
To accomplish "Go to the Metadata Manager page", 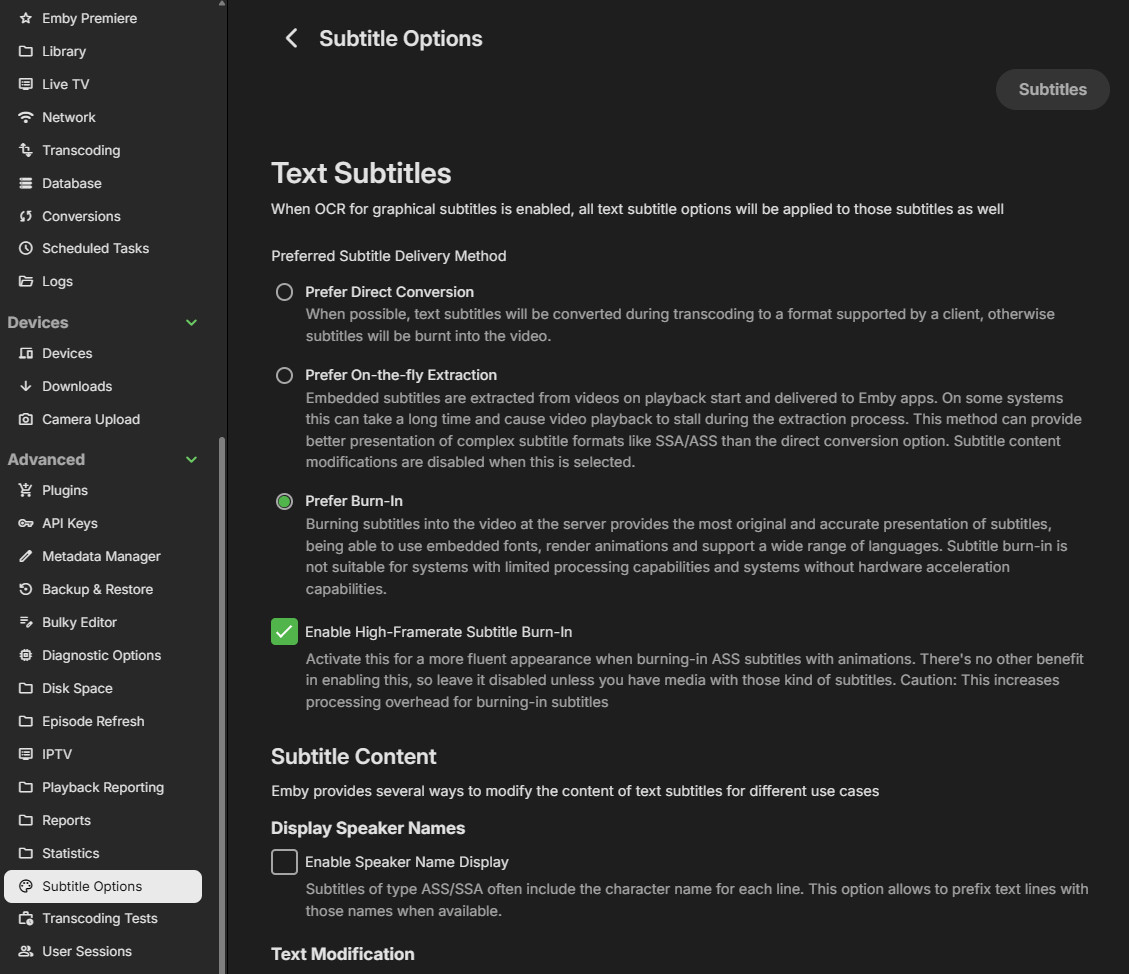I will 101,556.
